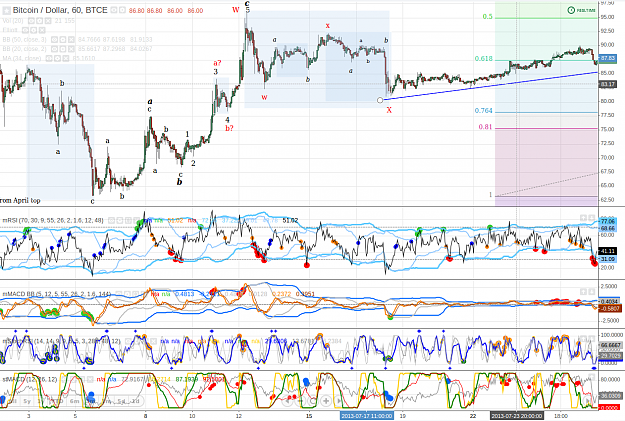The height and width of the screenshot is (421, 625).
Task: Select the 1d date range
Action: tap(136, 401)
